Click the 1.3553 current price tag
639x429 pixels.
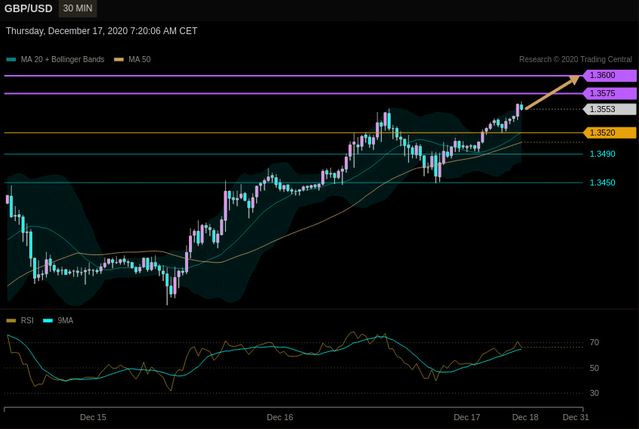tap(610, 109)
